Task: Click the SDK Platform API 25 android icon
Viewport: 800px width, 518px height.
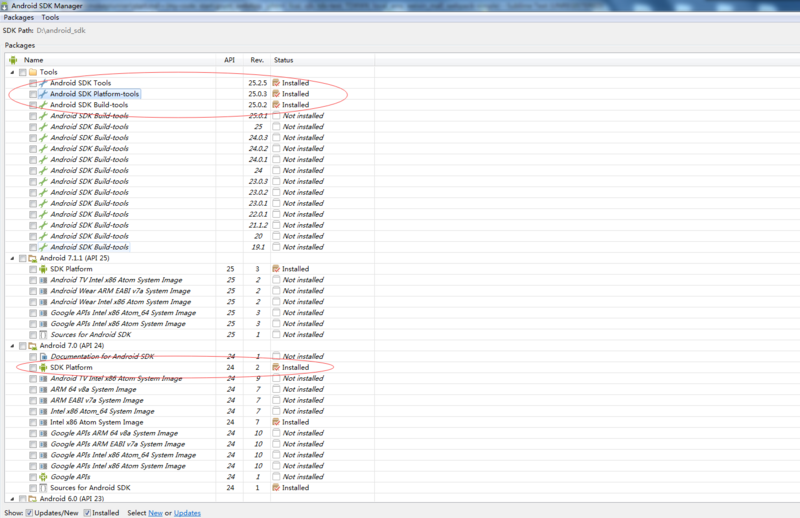Action: coord(43,269)
